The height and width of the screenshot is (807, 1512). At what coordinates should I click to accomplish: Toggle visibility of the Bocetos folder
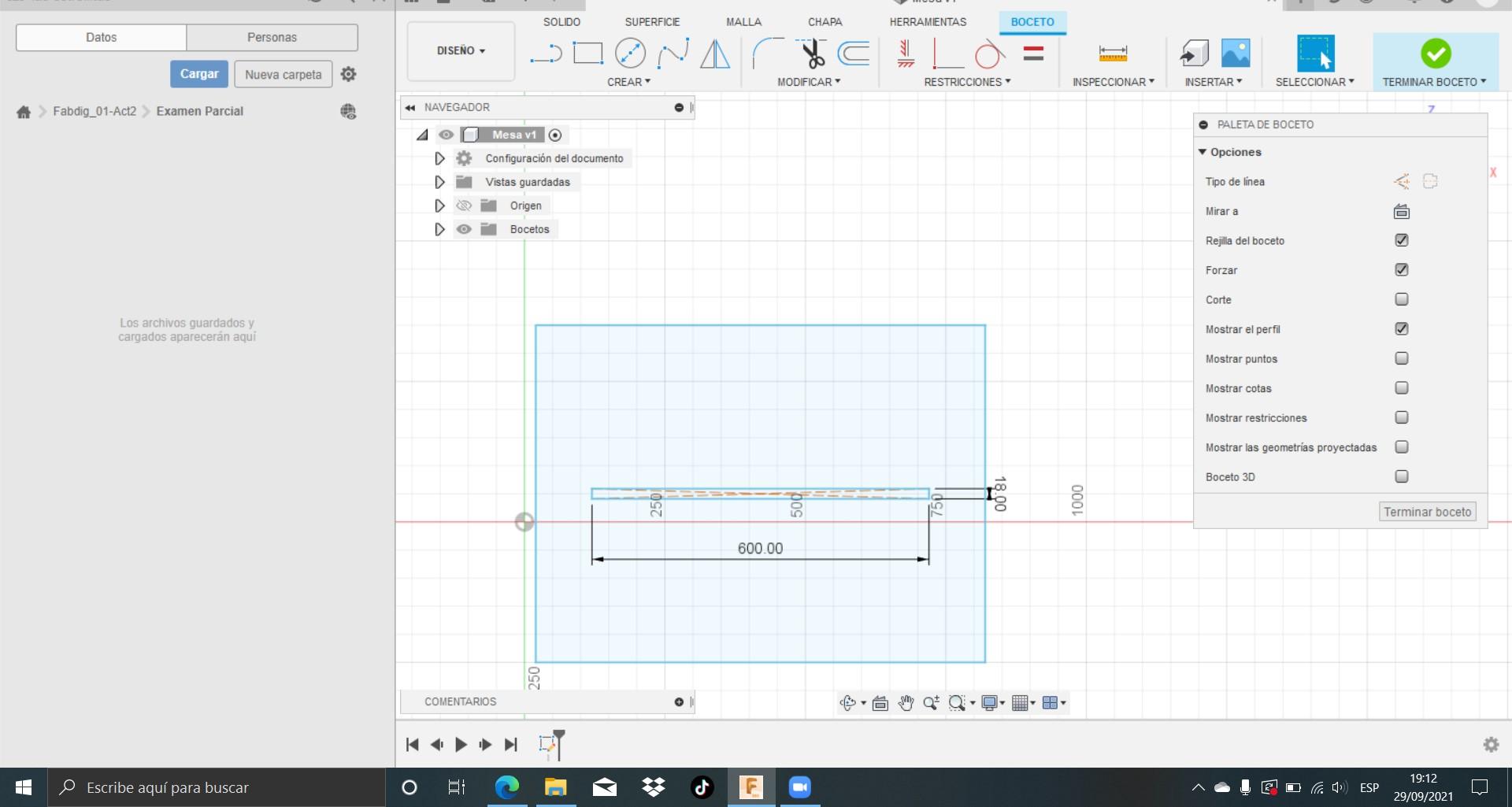(464, 229)
